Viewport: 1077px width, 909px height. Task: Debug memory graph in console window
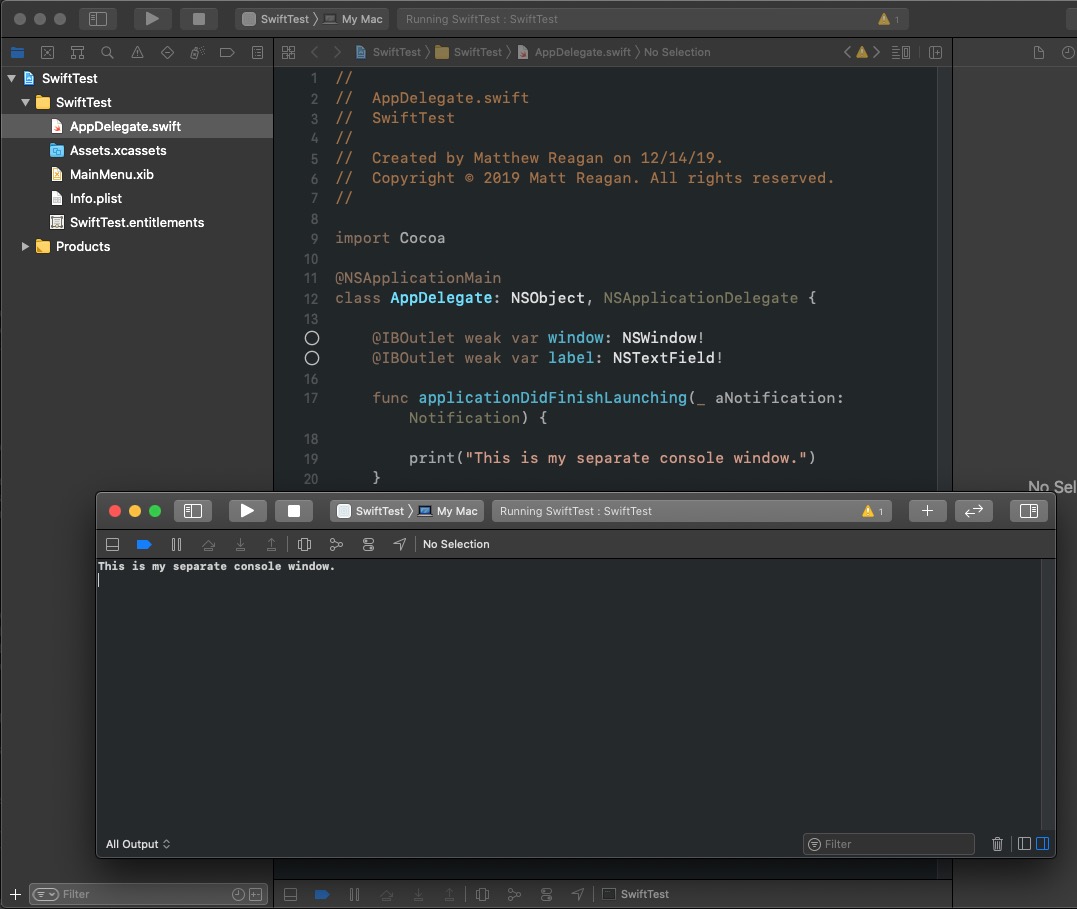336,544
